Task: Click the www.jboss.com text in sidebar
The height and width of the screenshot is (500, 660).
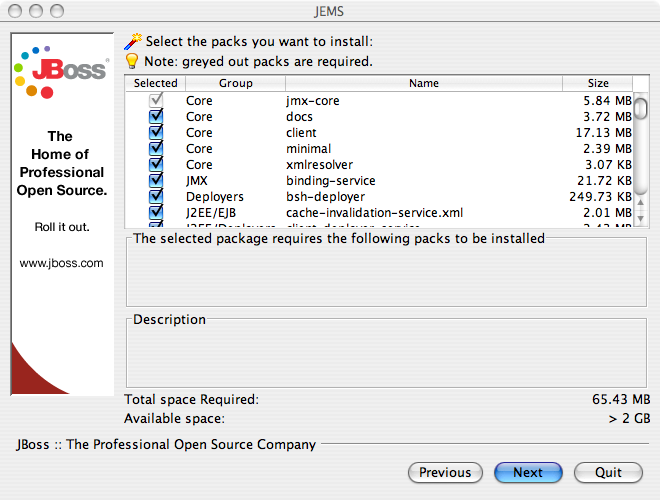Action: [61, 263]
